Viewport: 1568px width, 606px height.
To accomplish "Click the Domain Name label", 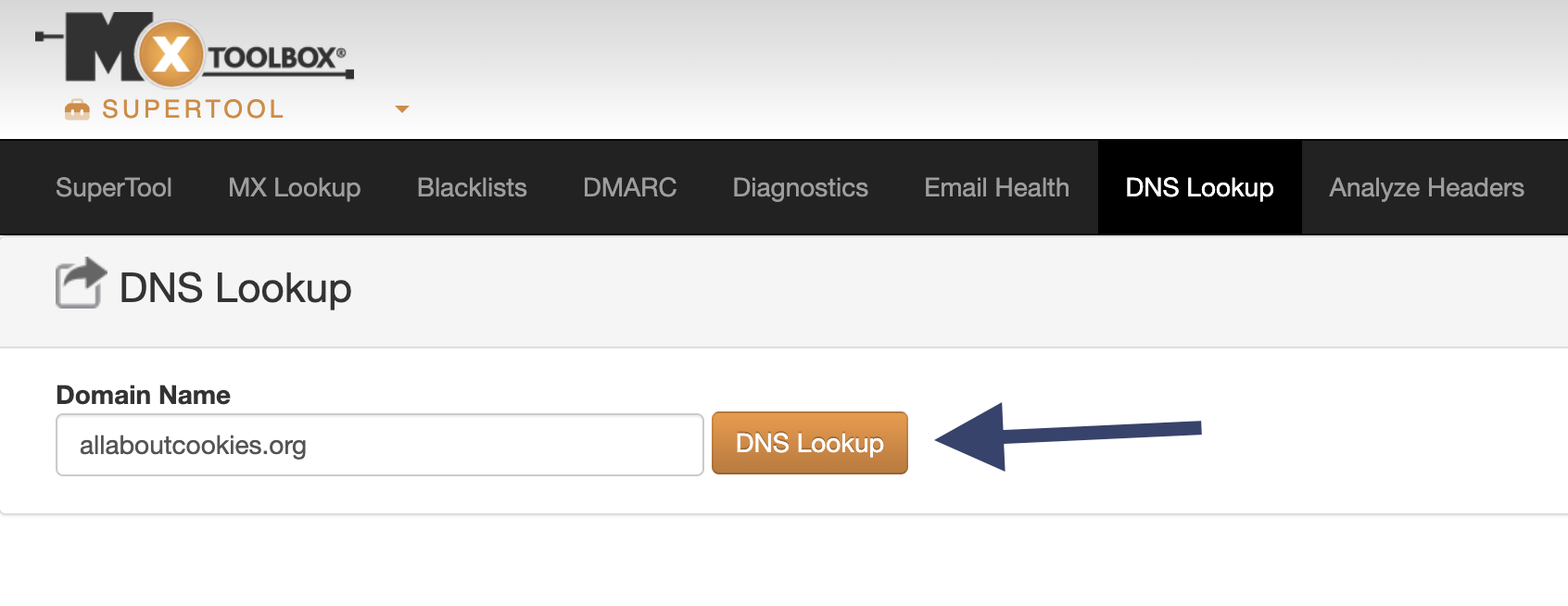I will click(143, 395).
